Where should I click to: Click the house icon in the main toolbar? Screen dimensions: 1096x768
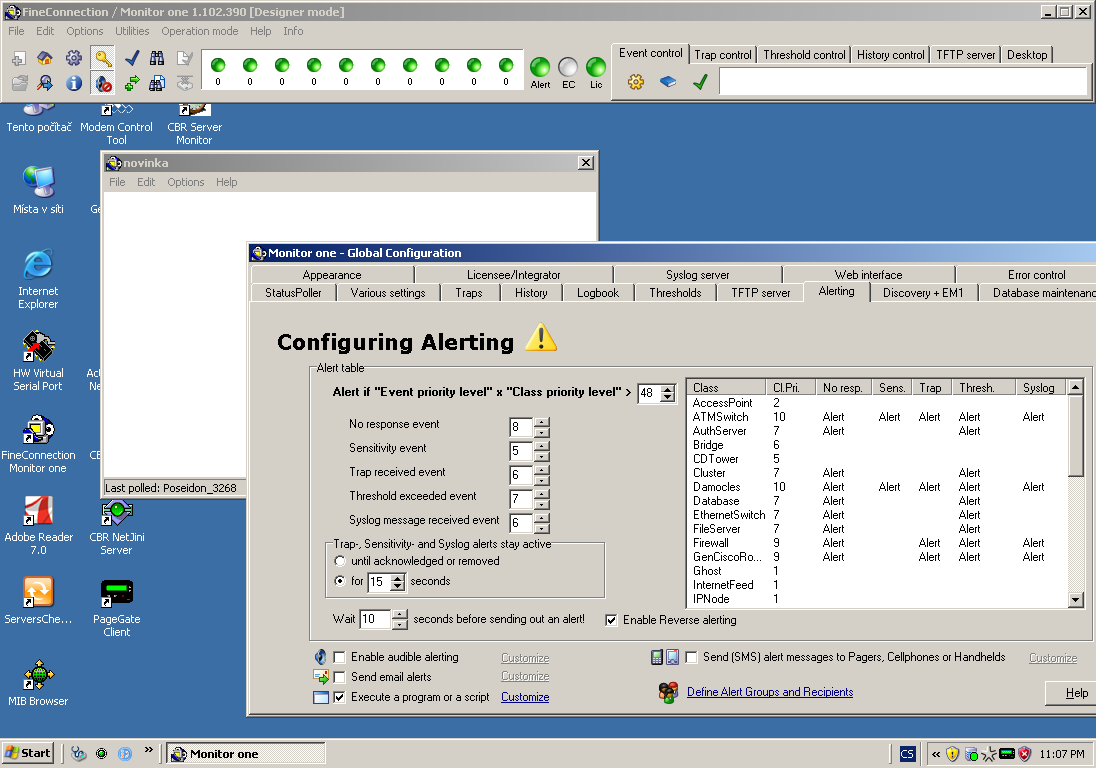[x=45, y=58]
